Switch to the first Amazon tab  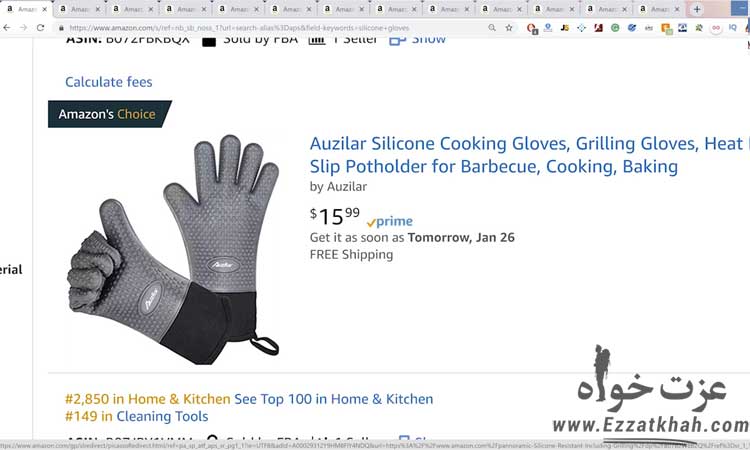[x=22, y=9]
